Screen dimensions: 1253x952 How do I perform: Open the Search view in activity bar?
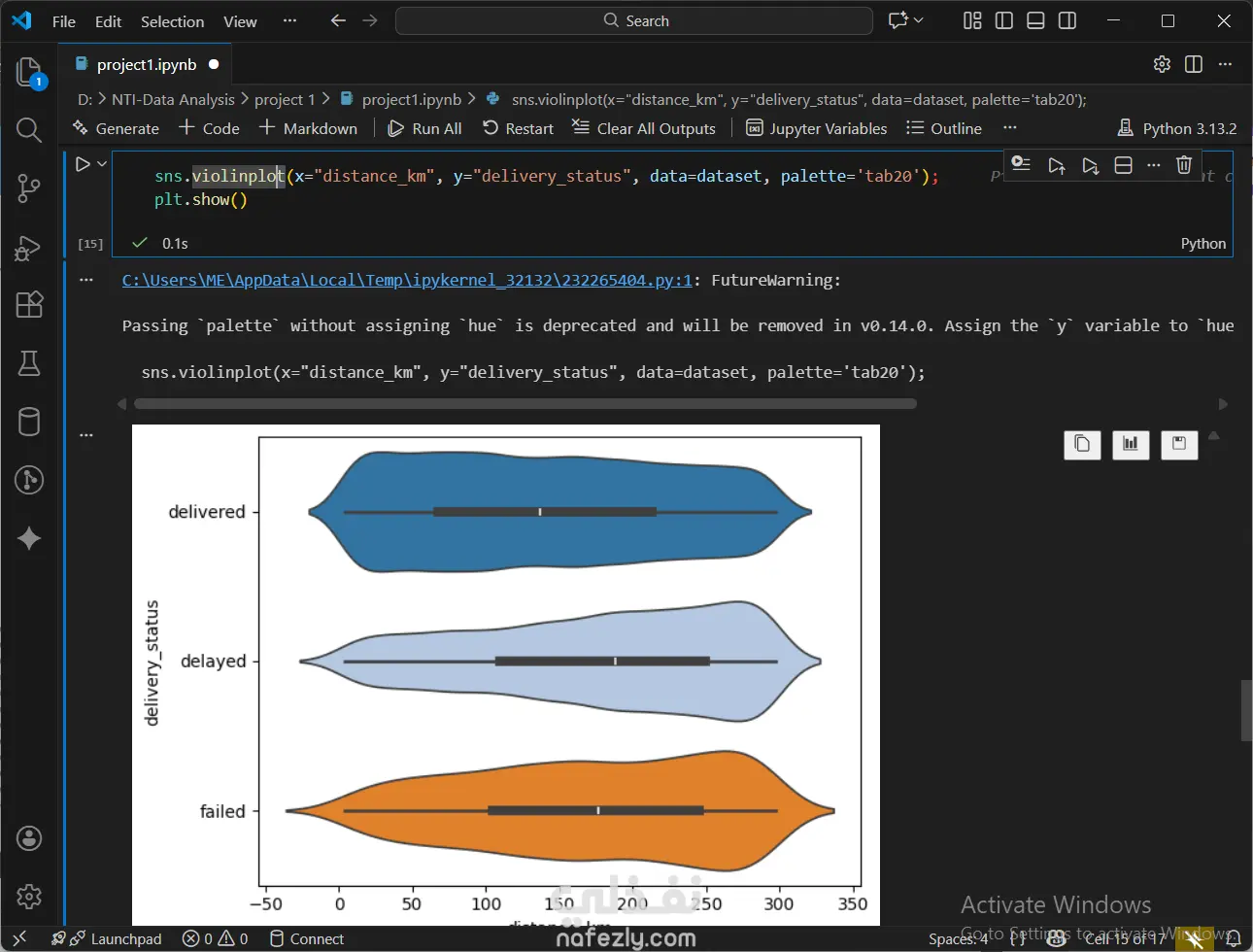[29, 130]
